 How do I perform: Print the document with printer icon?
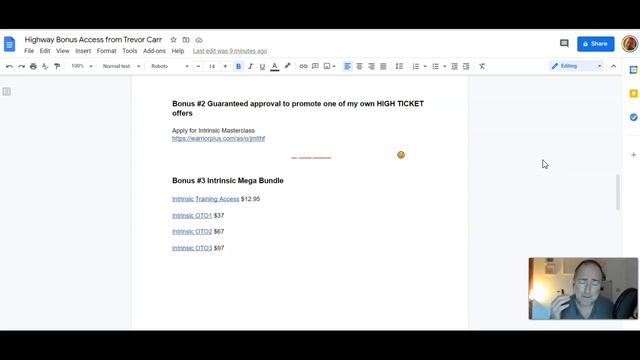[x=33, y=66]
